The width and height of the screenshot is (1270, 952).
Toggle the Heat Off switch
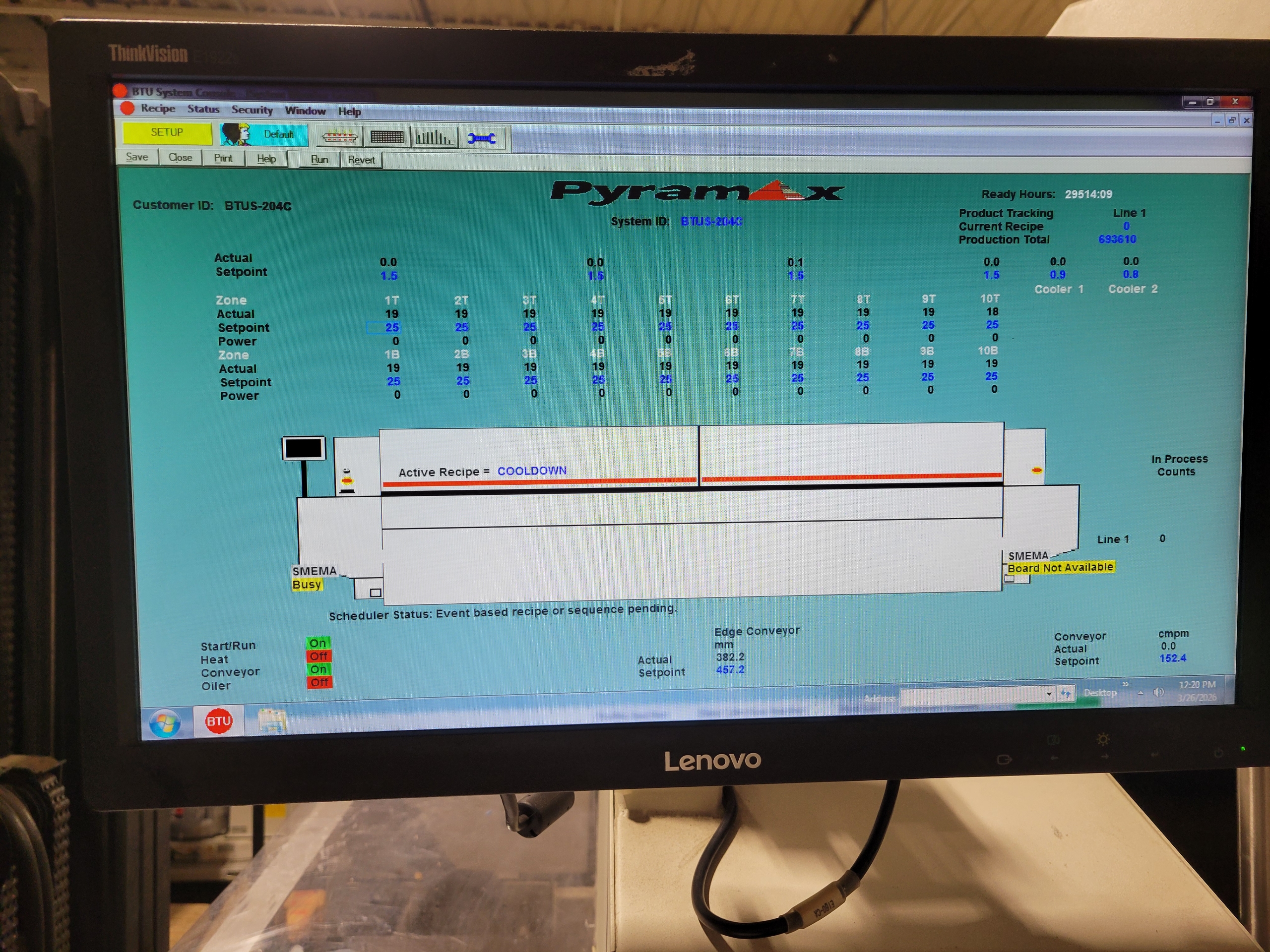pyautogui.click(x=319, y=656)
